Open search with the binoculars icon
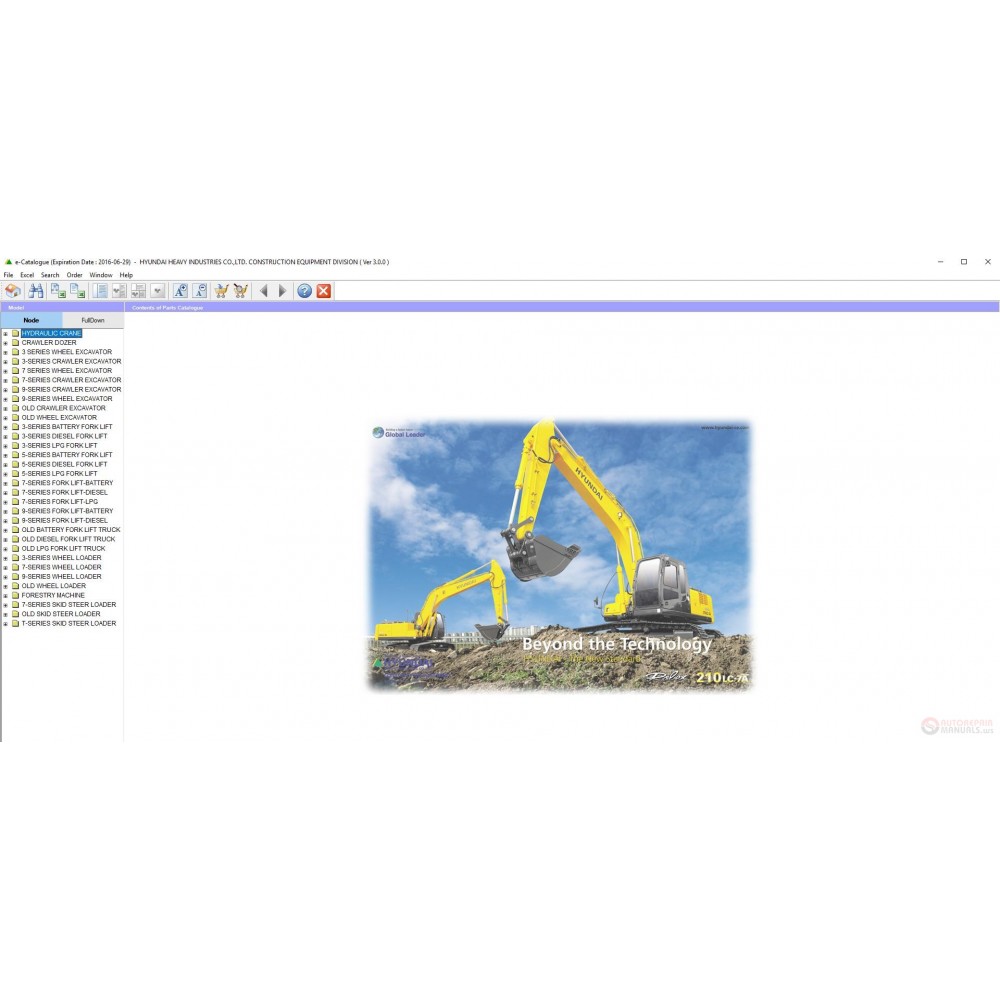The image size is (1000, 1000). [36, 291]
